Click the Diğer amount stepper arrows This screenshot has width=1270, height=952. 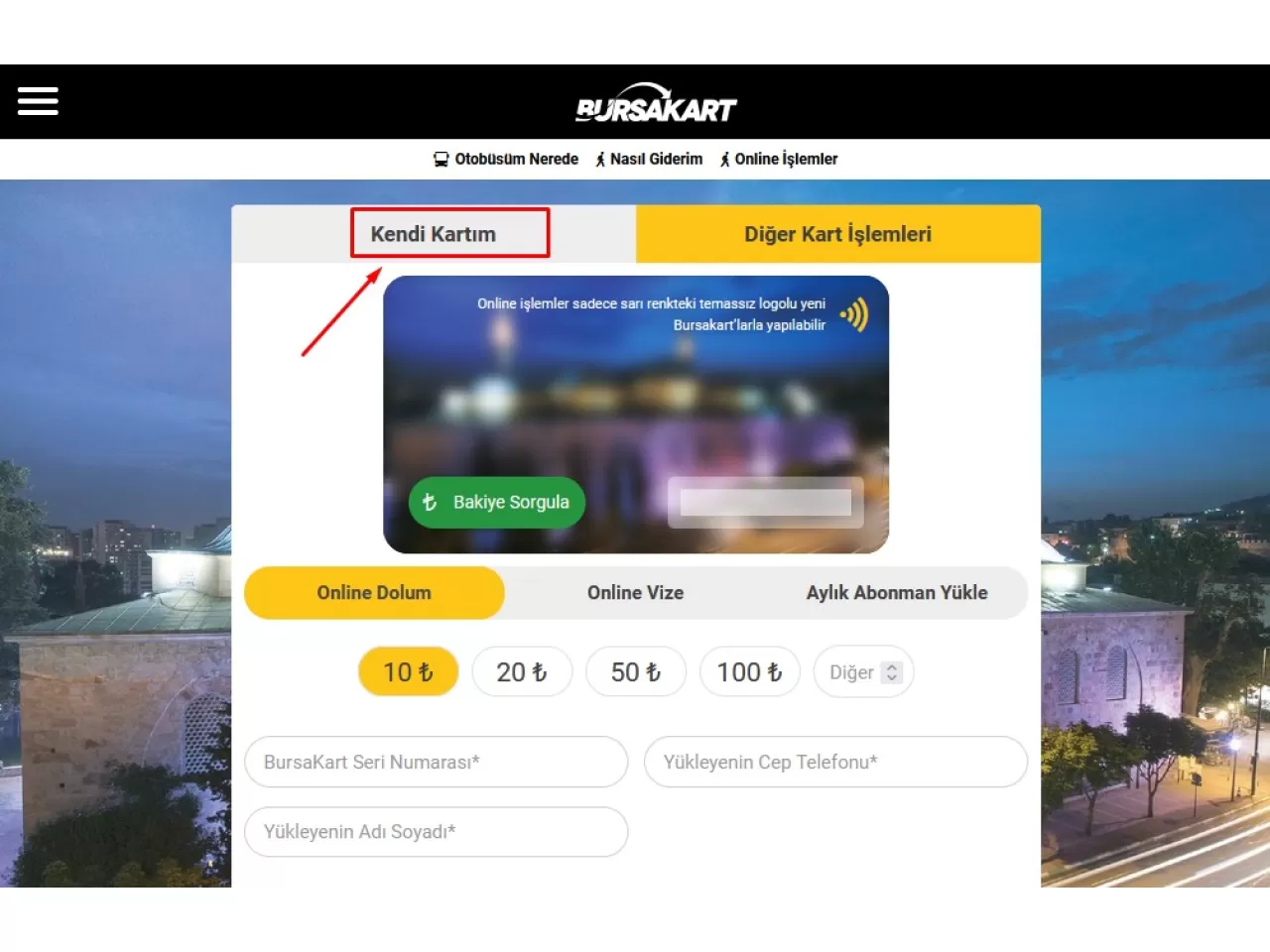point(892,672)
